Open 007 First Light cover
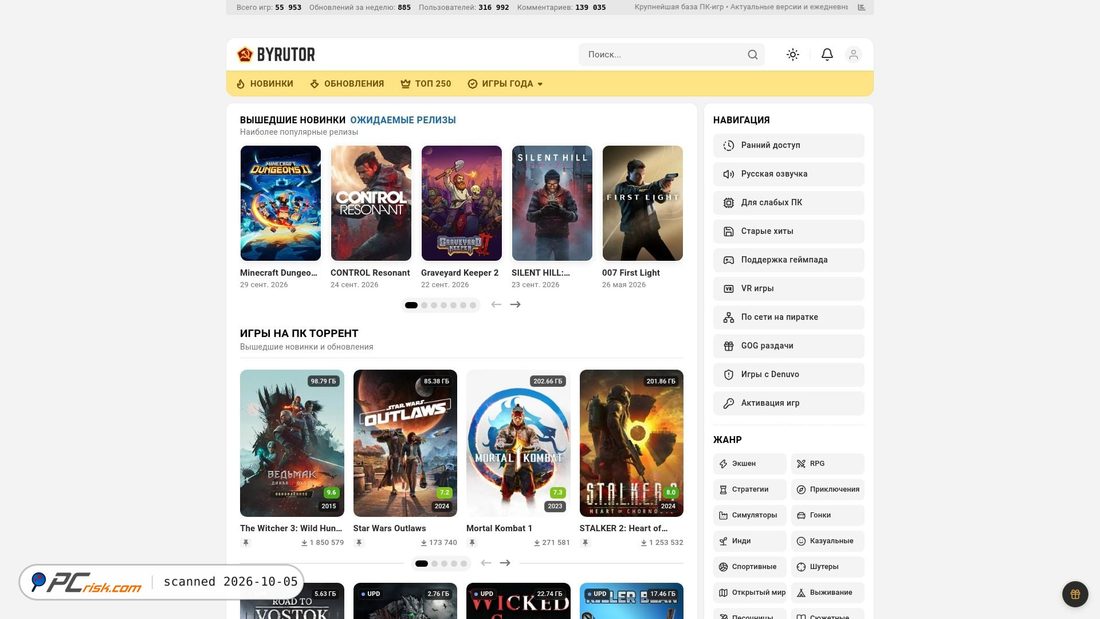Screen dimensions: 1100x619 coord(643,203)
